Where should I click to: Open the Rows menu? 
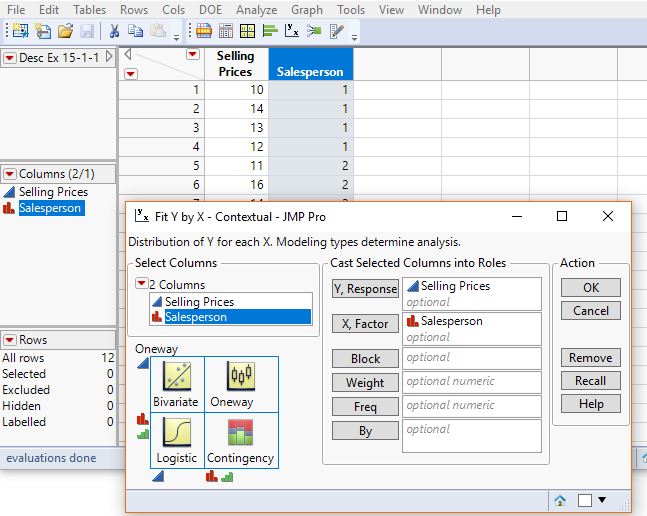tap(134, 9)
